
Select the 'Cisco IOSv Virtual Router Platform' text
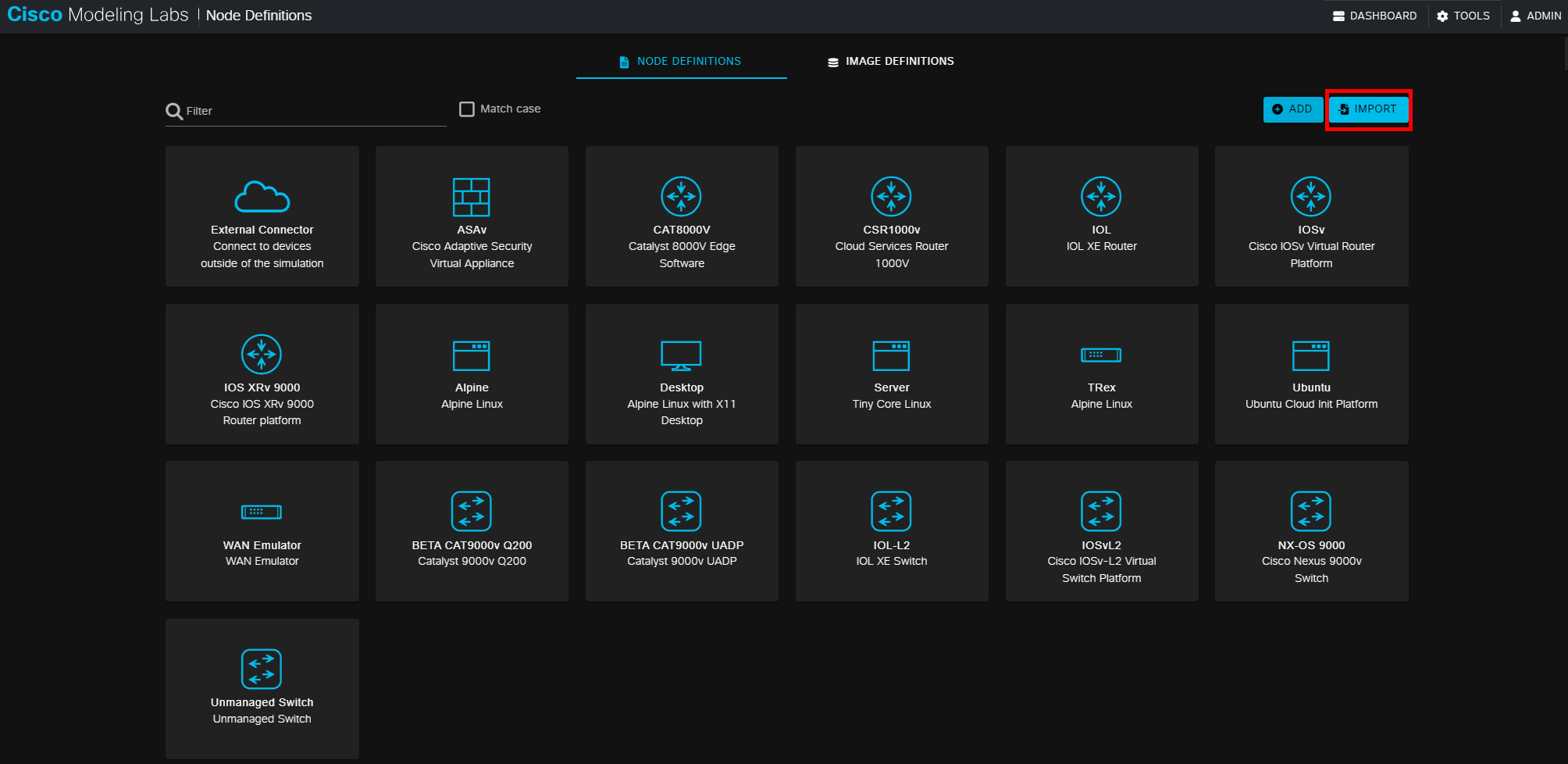[1311, 255]
